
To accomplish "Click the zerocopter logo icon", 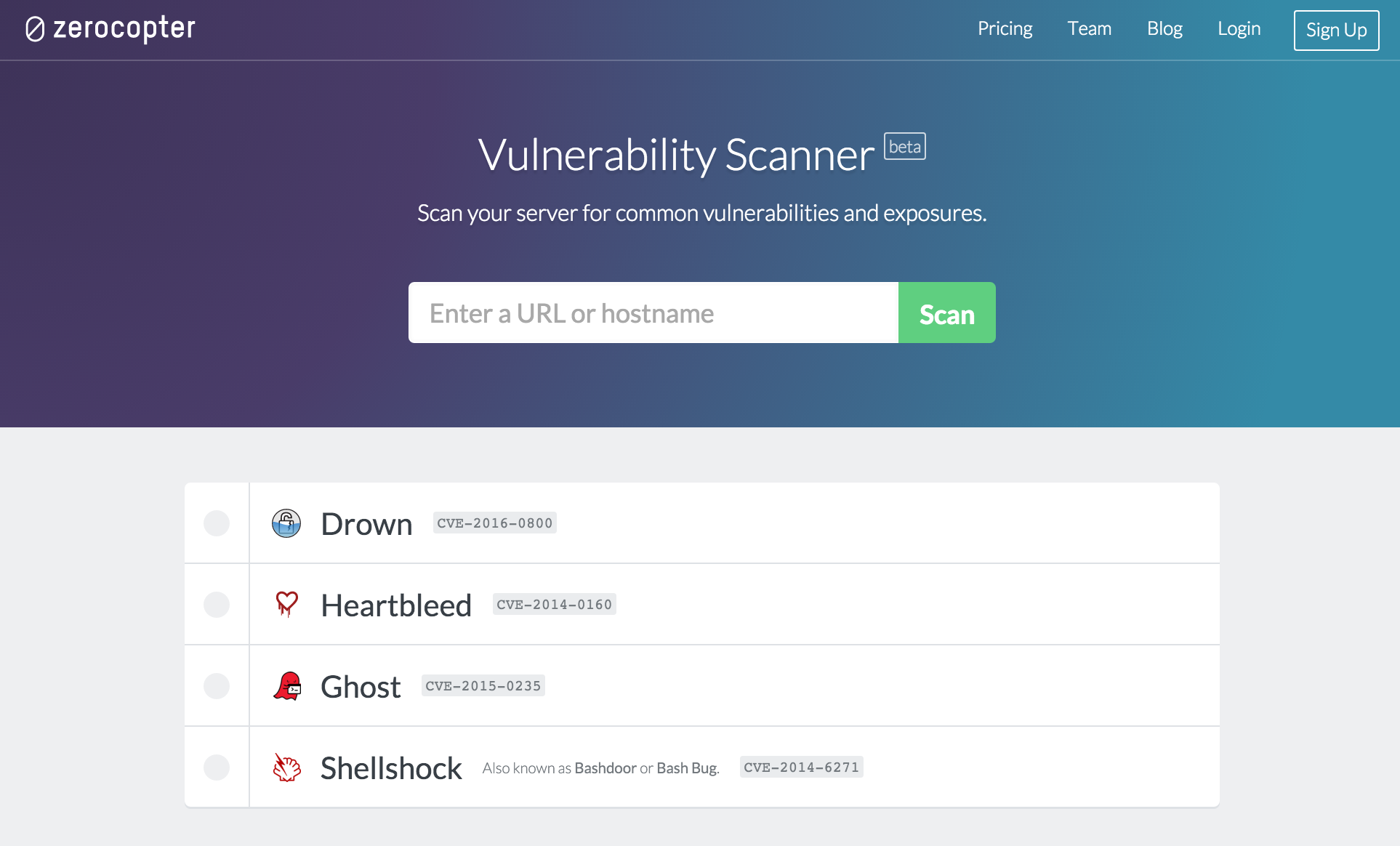I will coord(35,29).
